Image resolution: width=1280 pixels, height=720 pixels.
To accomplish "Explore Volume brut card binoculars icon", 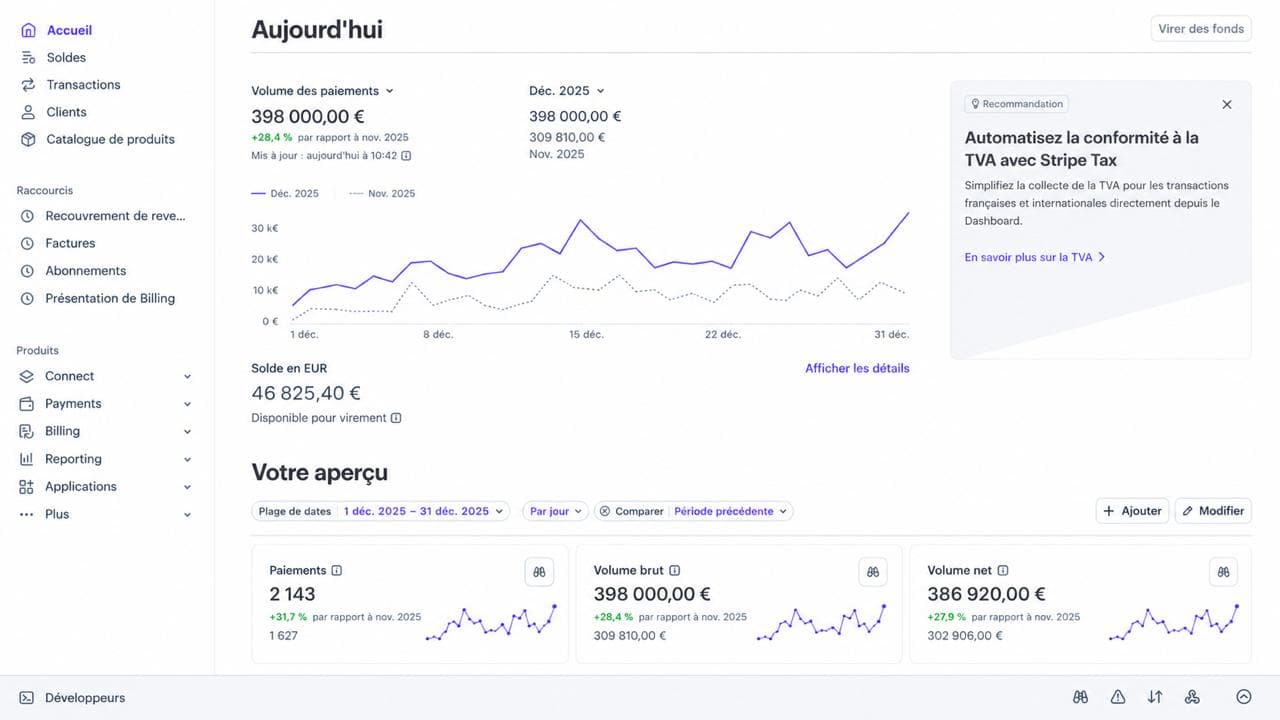I will 873,572.
